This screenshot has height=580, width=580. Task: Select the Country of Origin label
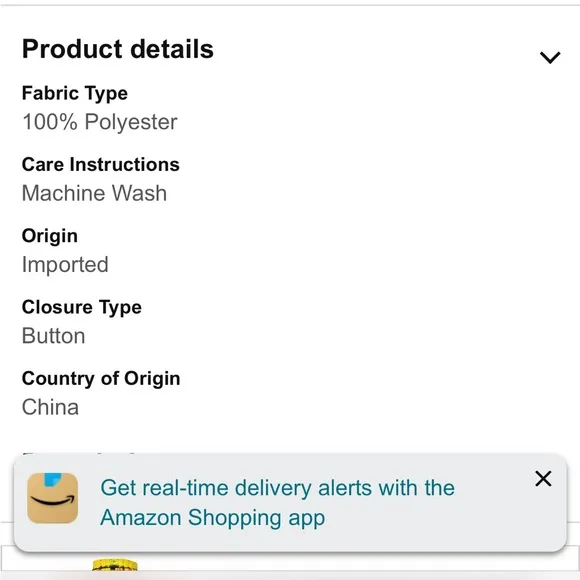coord(101,379)
